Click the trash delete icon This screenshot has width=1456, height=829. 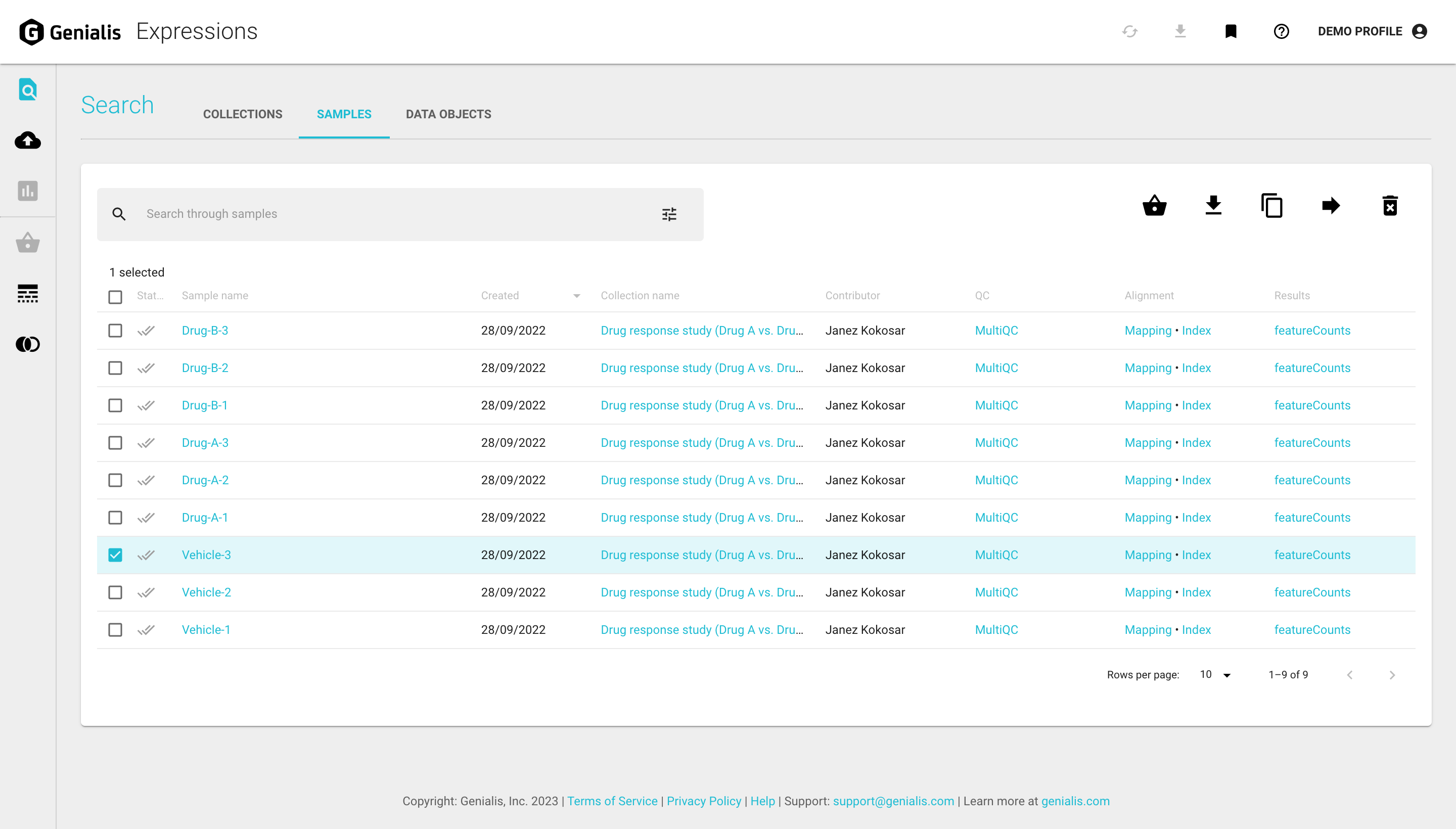click(1389, 206)
